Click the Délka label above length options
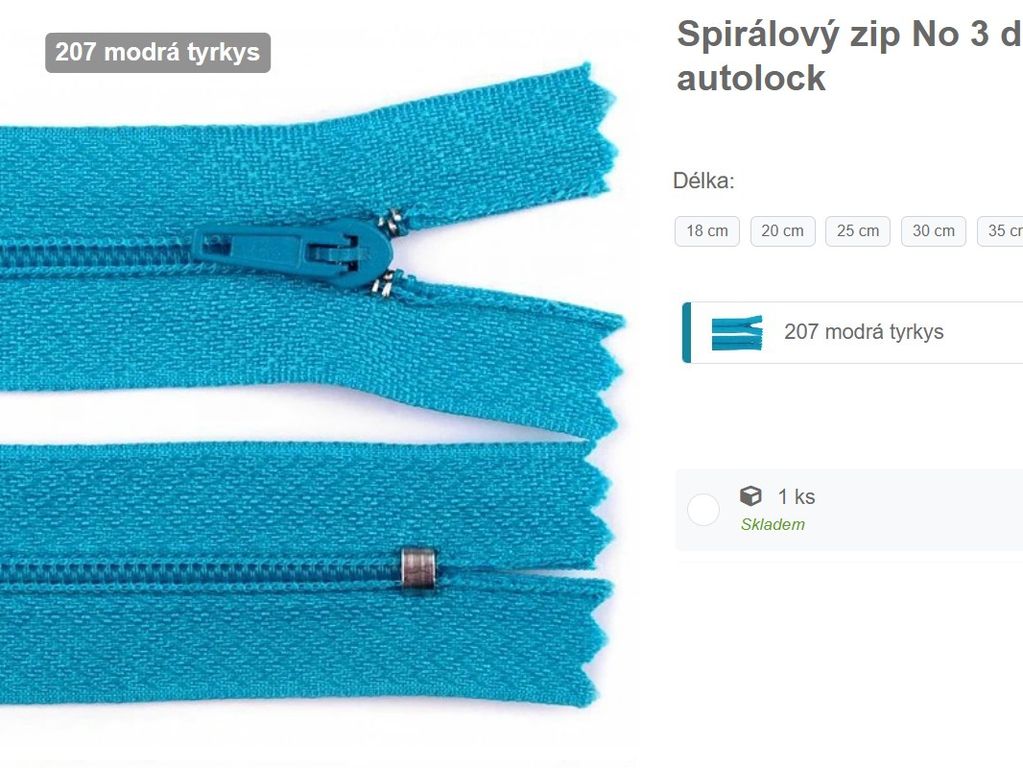Screen dimensions: 1023x768 703,181
